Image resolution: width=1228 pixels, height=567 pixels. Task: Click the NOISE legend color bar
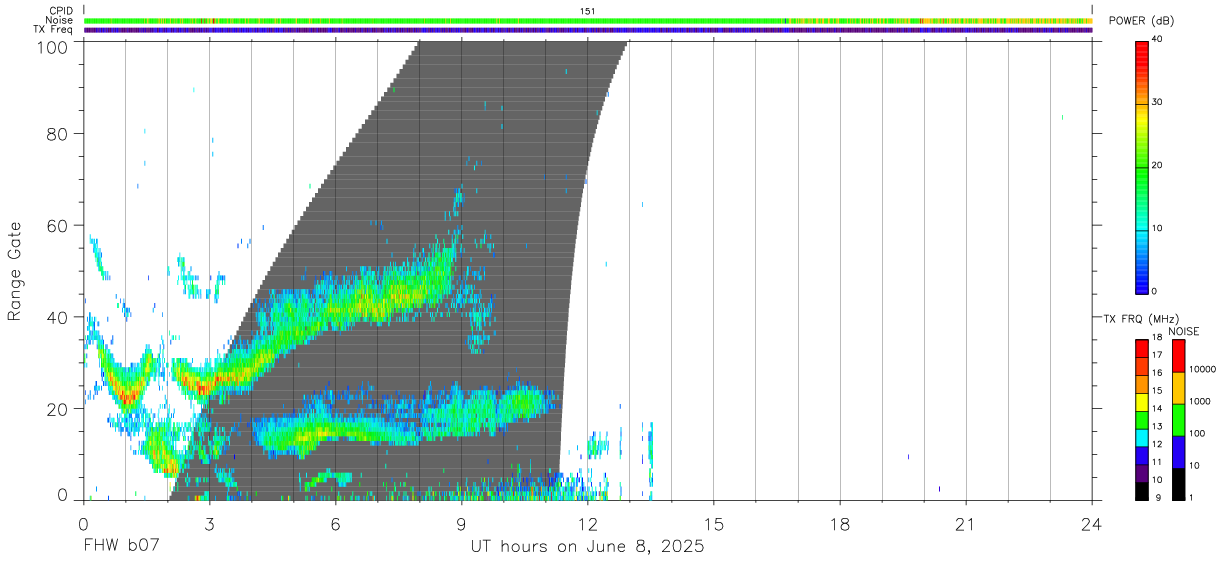pyautogui.click(x=1178, y=419)
